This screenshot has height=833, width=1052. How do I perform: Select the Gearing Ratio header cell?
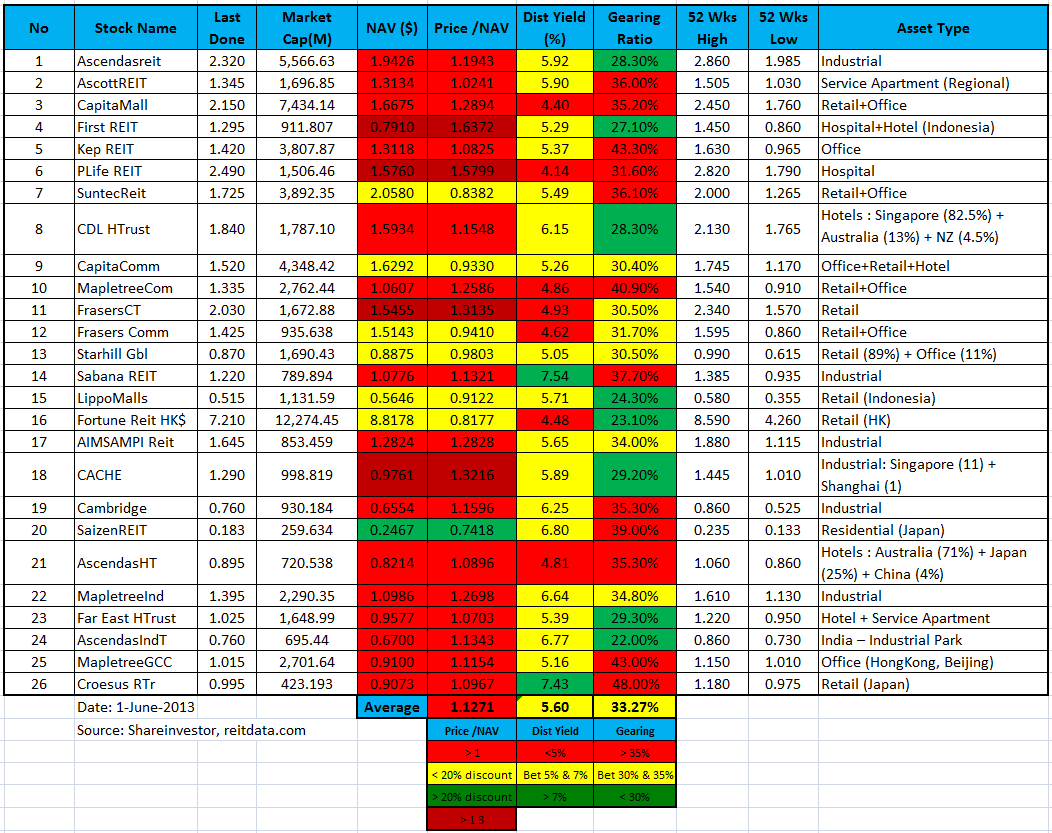[635, 28]
